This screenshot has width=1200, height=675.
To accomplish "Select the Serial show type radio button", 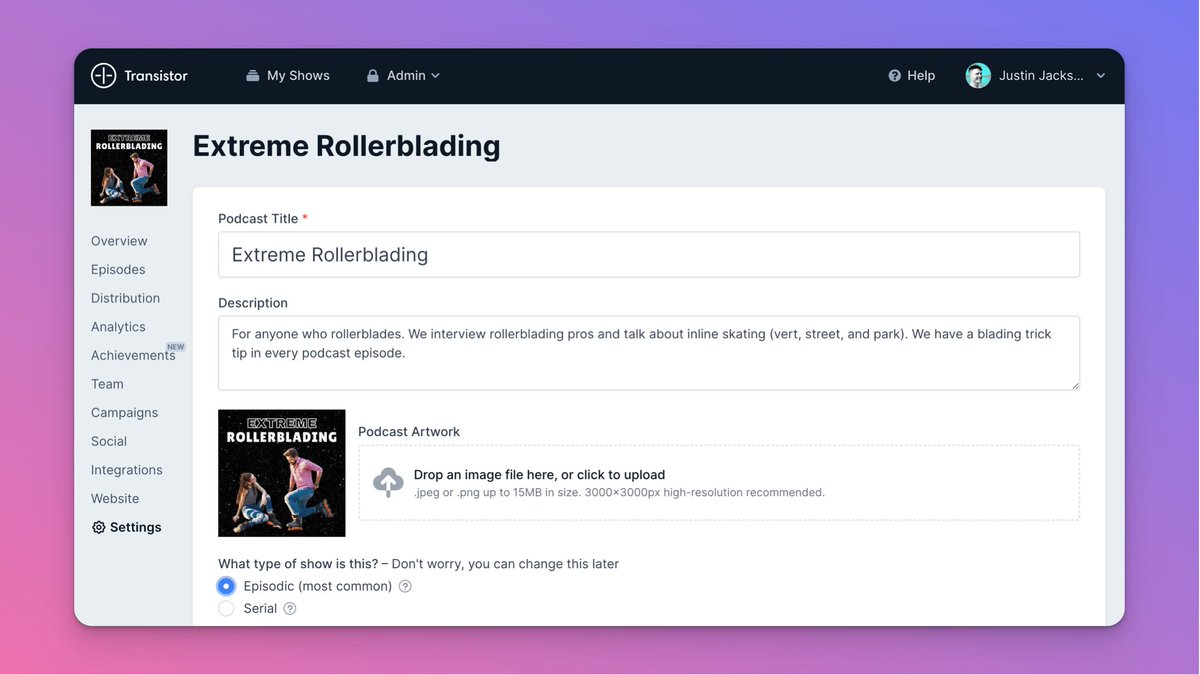I will click(226, 609).
